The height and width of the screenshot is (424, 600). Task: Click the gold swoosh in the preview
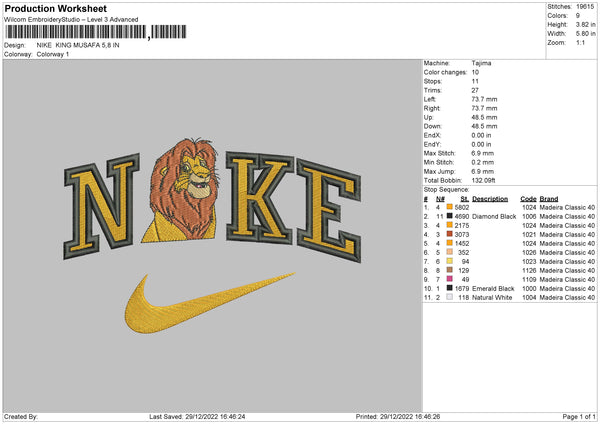[x=210, y=302]
